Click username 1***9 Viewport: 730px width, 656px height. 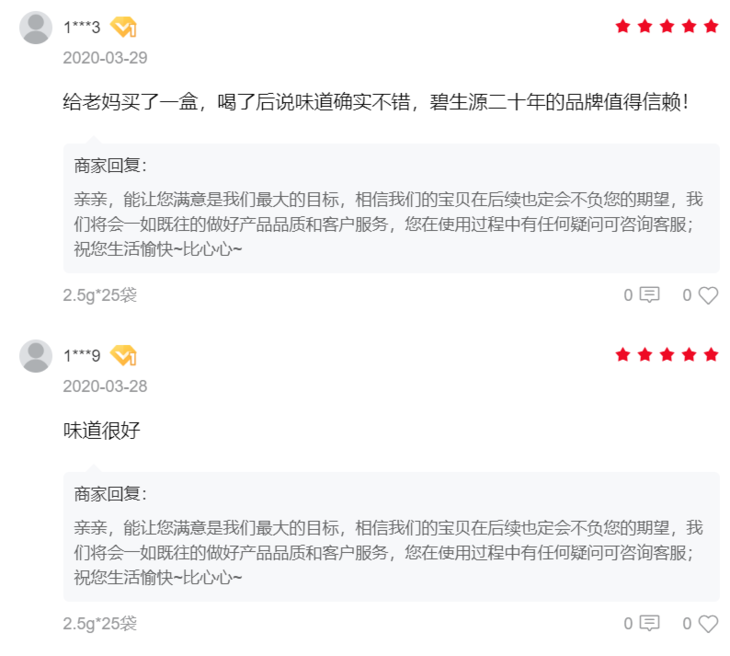82,355
